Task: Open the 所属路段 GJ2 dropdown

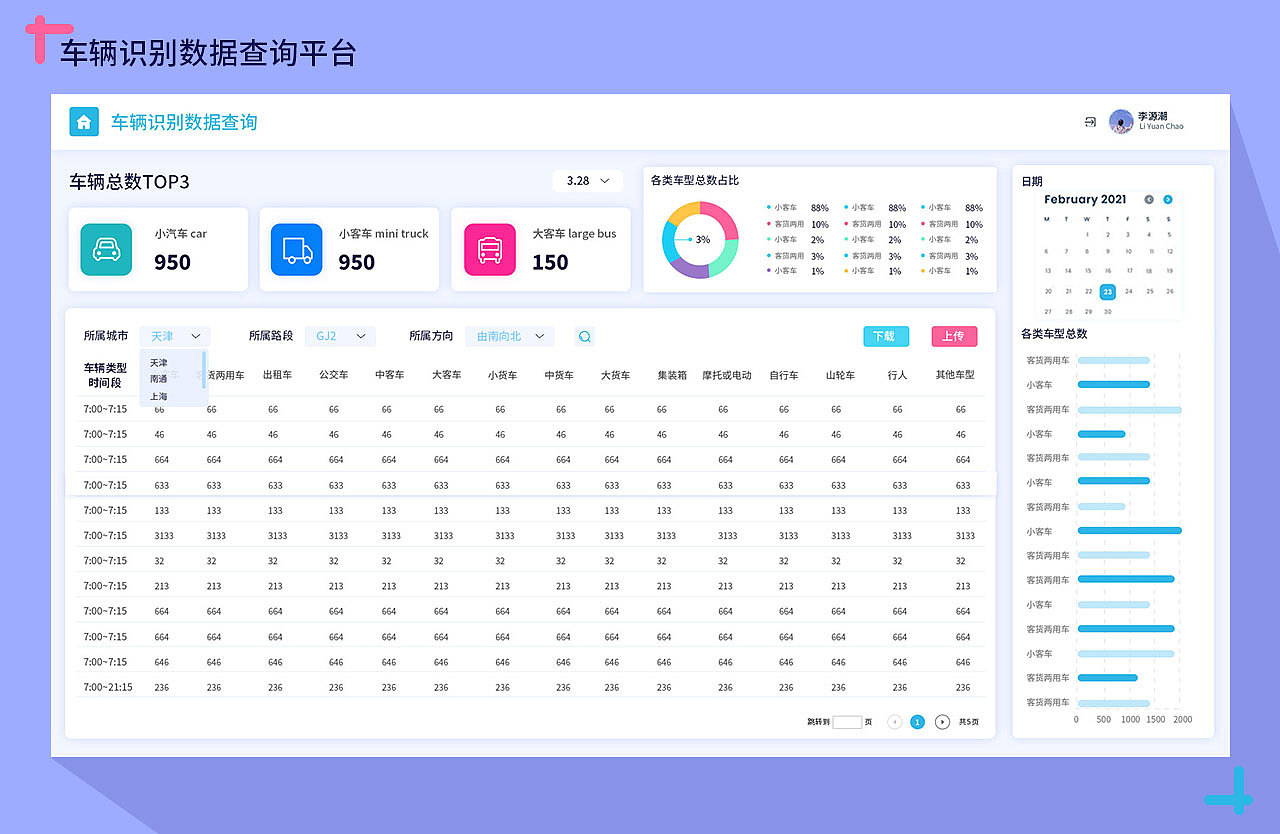Action: pyautogui.click(x=340, y=336)
